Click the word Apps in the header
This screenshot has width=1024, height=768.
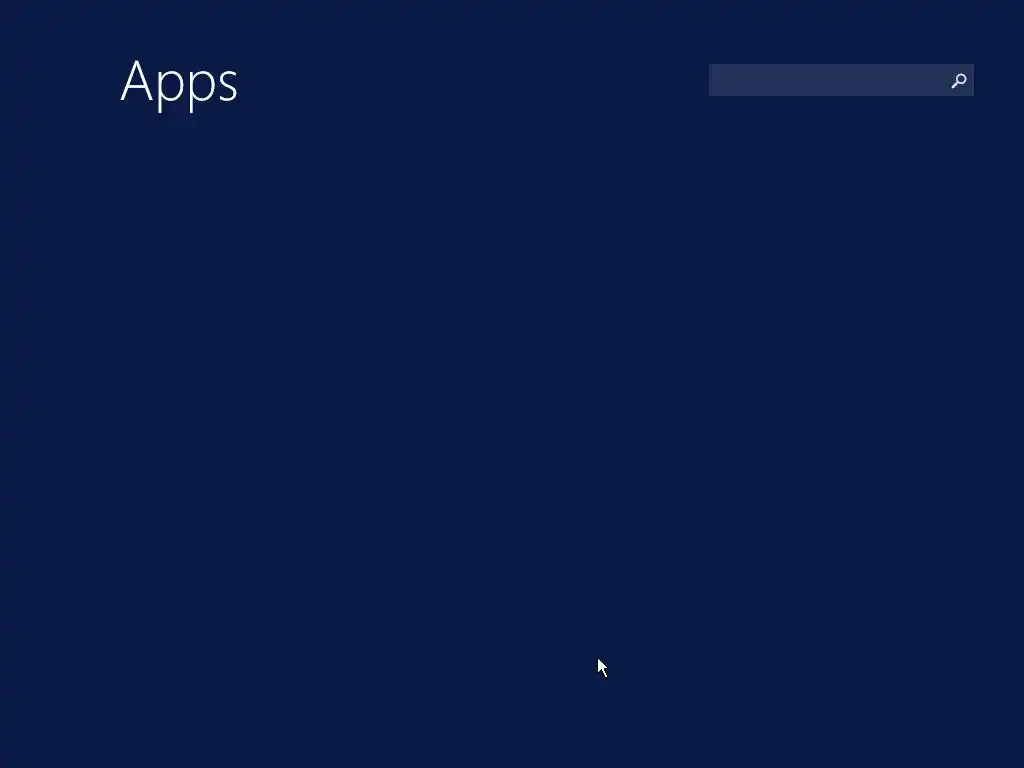179,83
